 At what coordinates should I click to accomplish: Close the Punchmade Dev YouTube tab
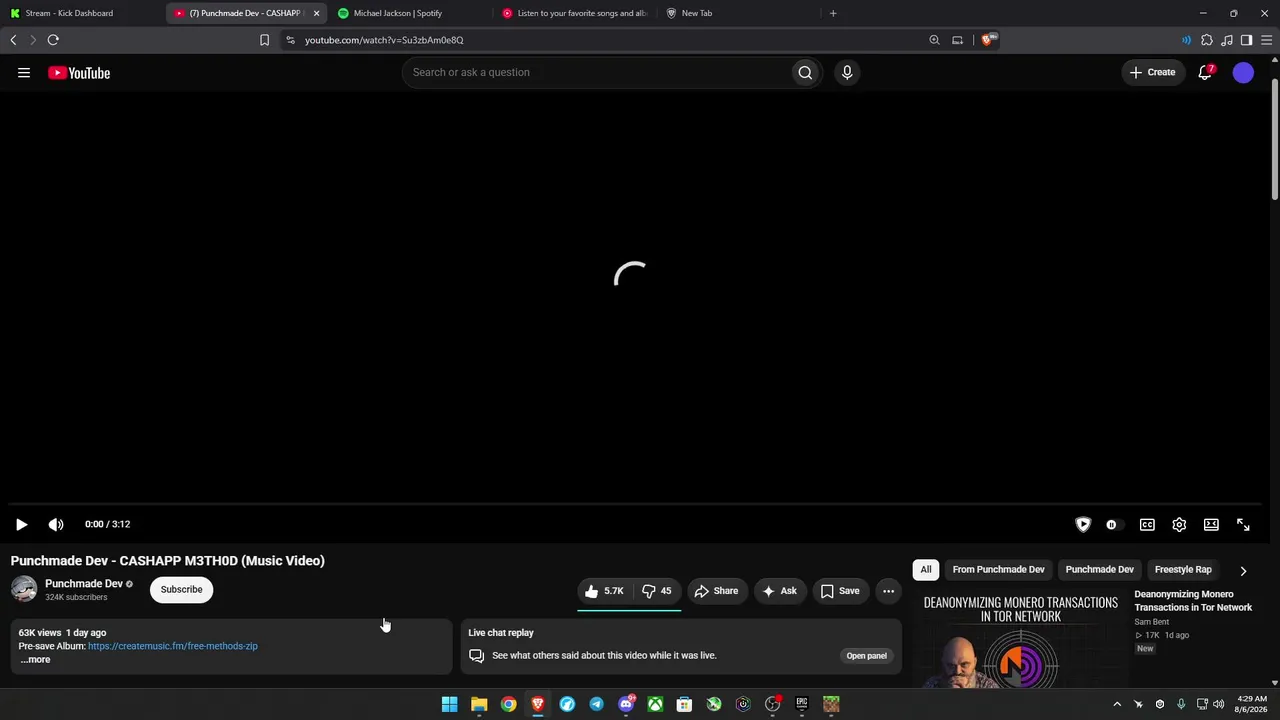[x=316, y=13]
